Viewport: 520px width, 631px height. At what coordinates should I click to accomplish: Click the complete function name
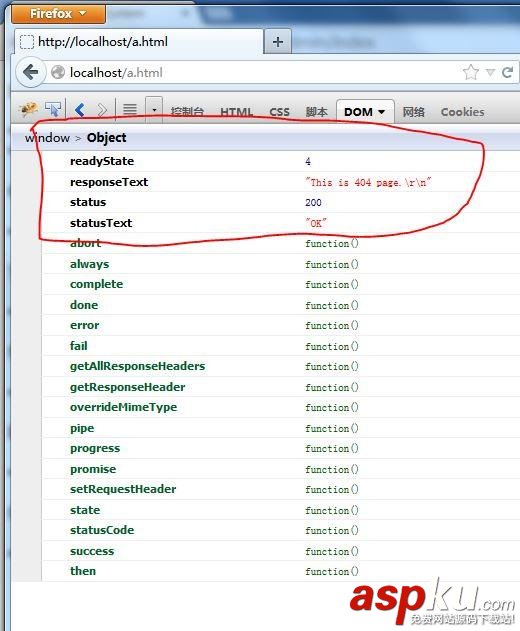tap(96, 284)
